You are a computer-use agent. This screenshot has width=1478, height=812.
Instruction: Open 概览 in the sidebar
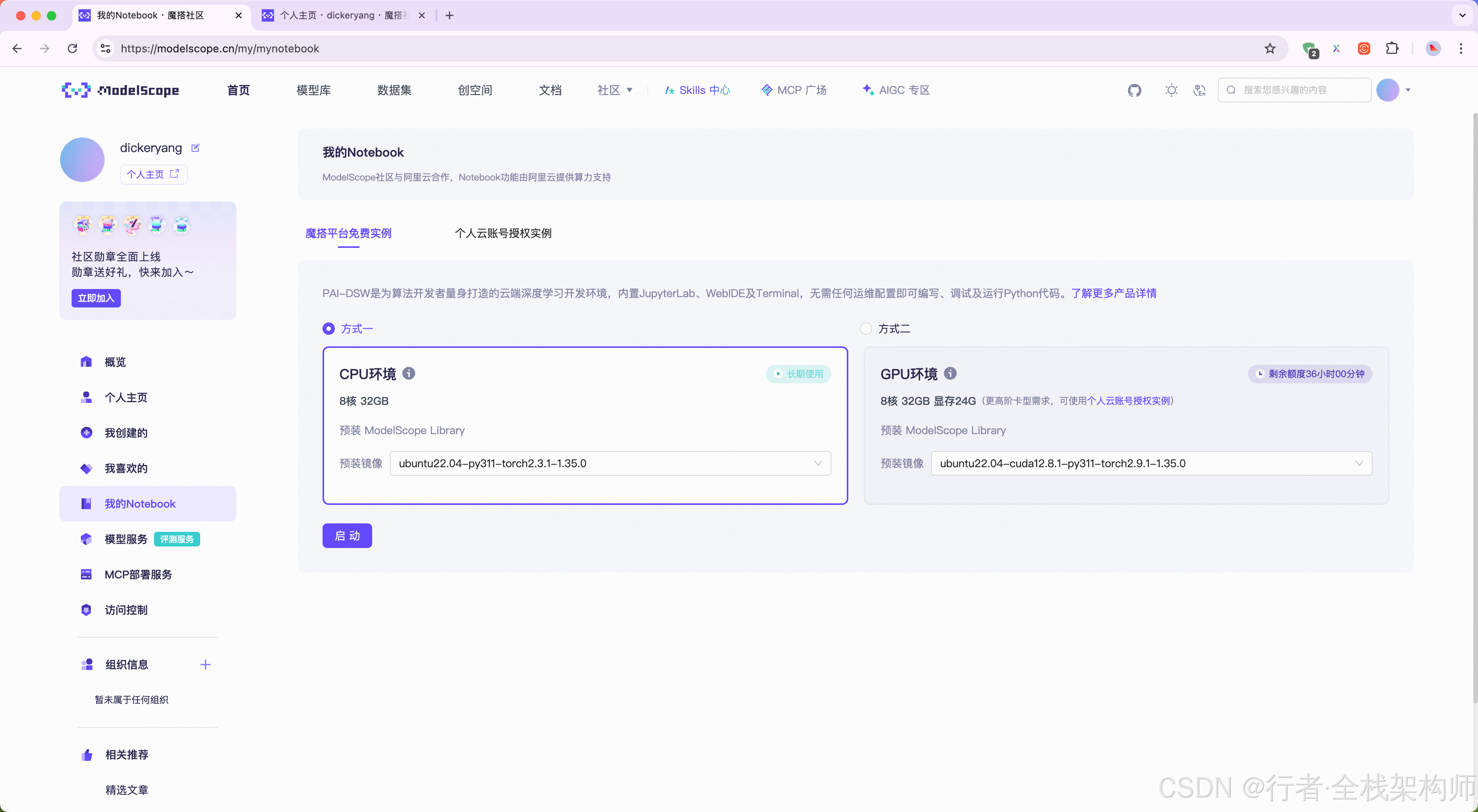[x=147, y=361]
